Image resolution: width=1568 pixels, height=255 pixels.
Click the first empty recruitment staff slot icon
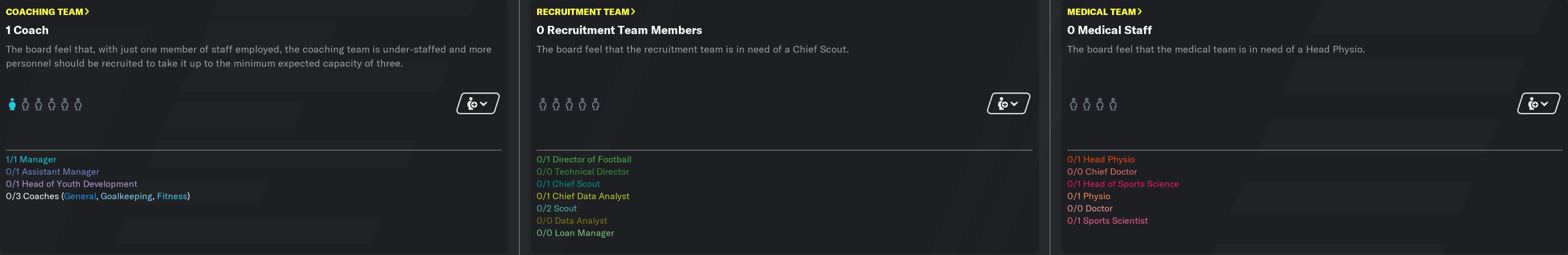543,104
